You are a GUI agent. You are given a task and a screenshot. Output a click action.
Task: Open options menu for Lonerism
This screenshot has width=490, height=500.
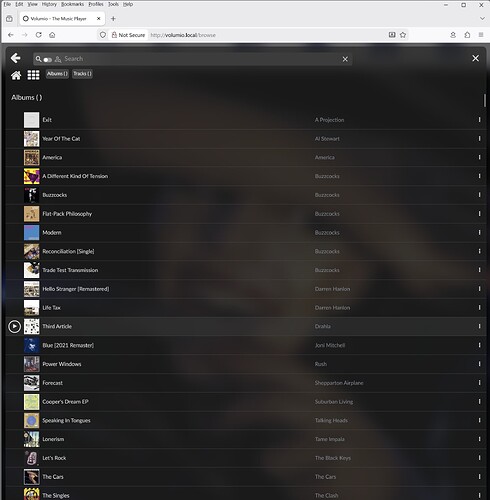point(479,439)
